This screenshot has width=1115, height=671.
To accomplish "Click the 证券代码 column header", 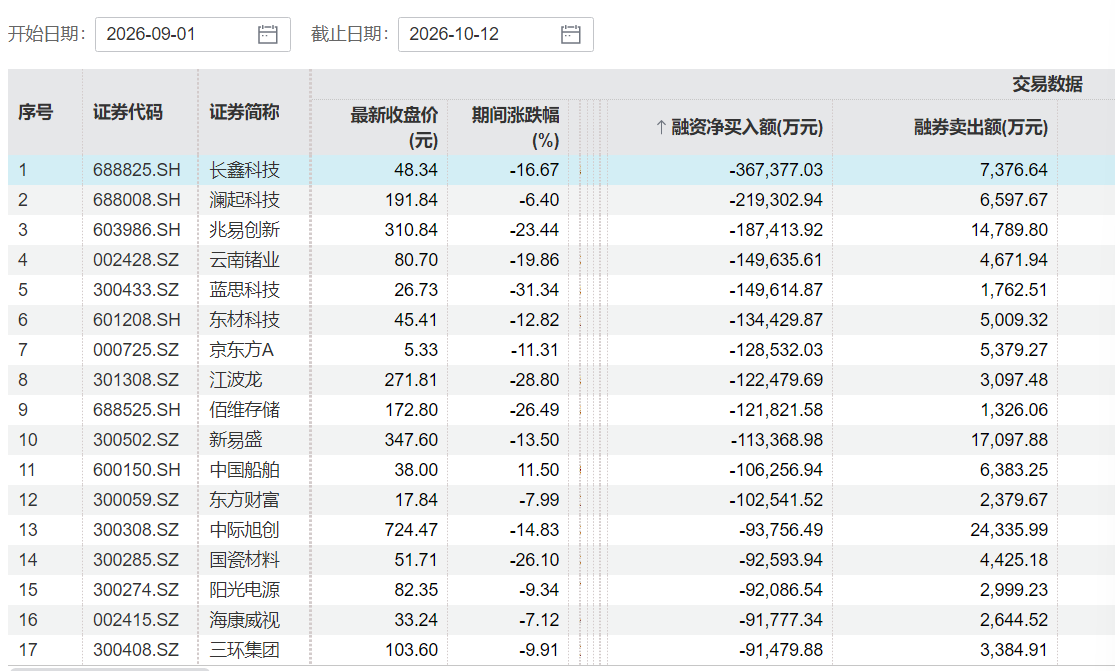I will [x=127, y=112].
